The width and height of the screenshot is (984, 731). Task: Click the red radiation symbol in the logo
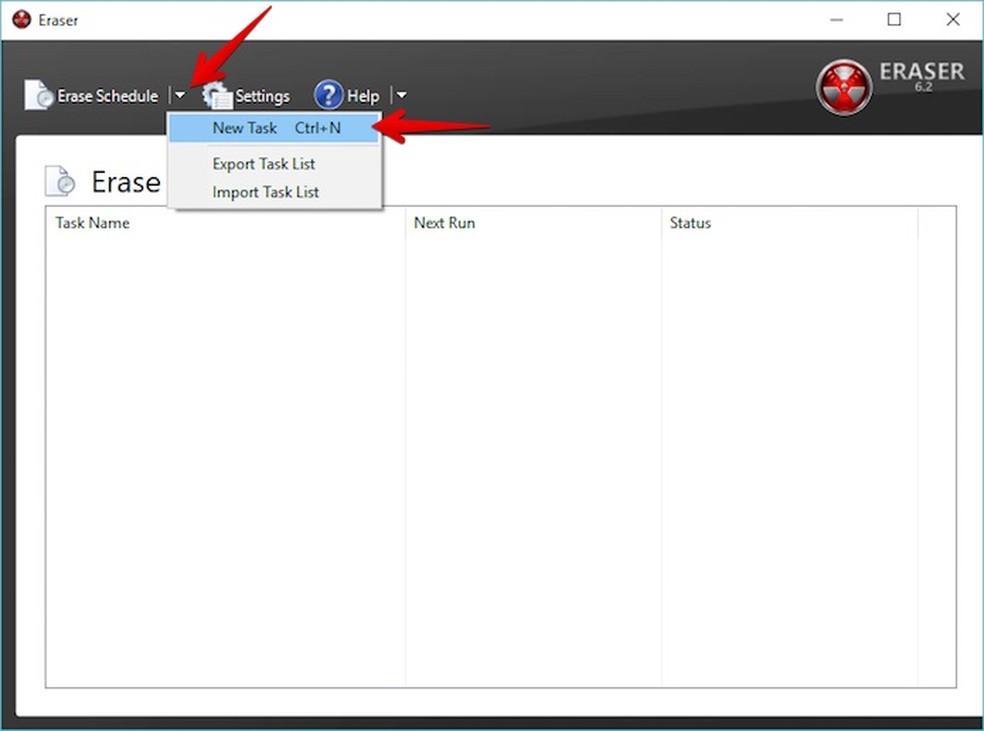click(843, 86)
